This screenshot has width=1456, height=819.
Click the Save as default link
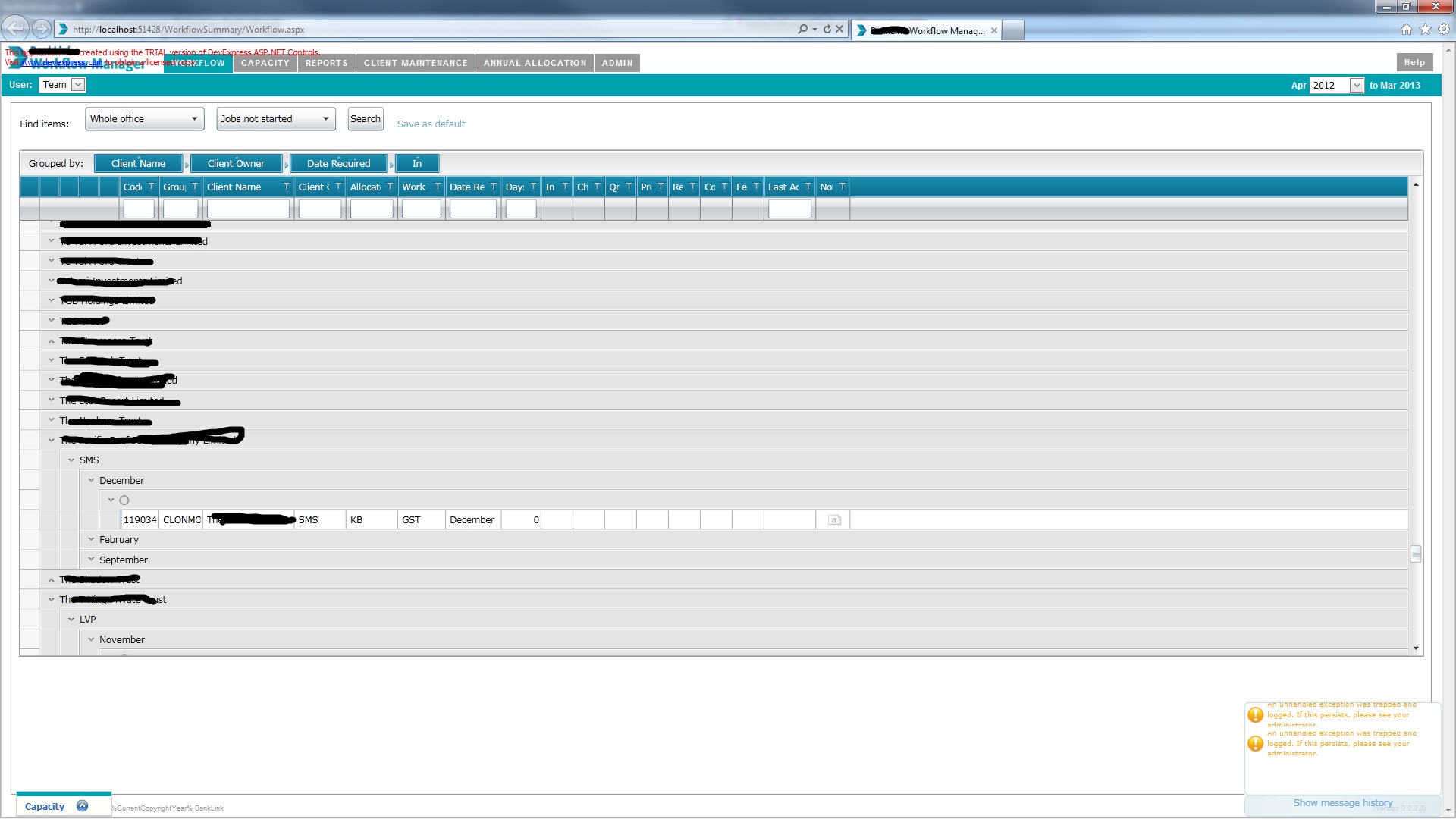(431, 124)
